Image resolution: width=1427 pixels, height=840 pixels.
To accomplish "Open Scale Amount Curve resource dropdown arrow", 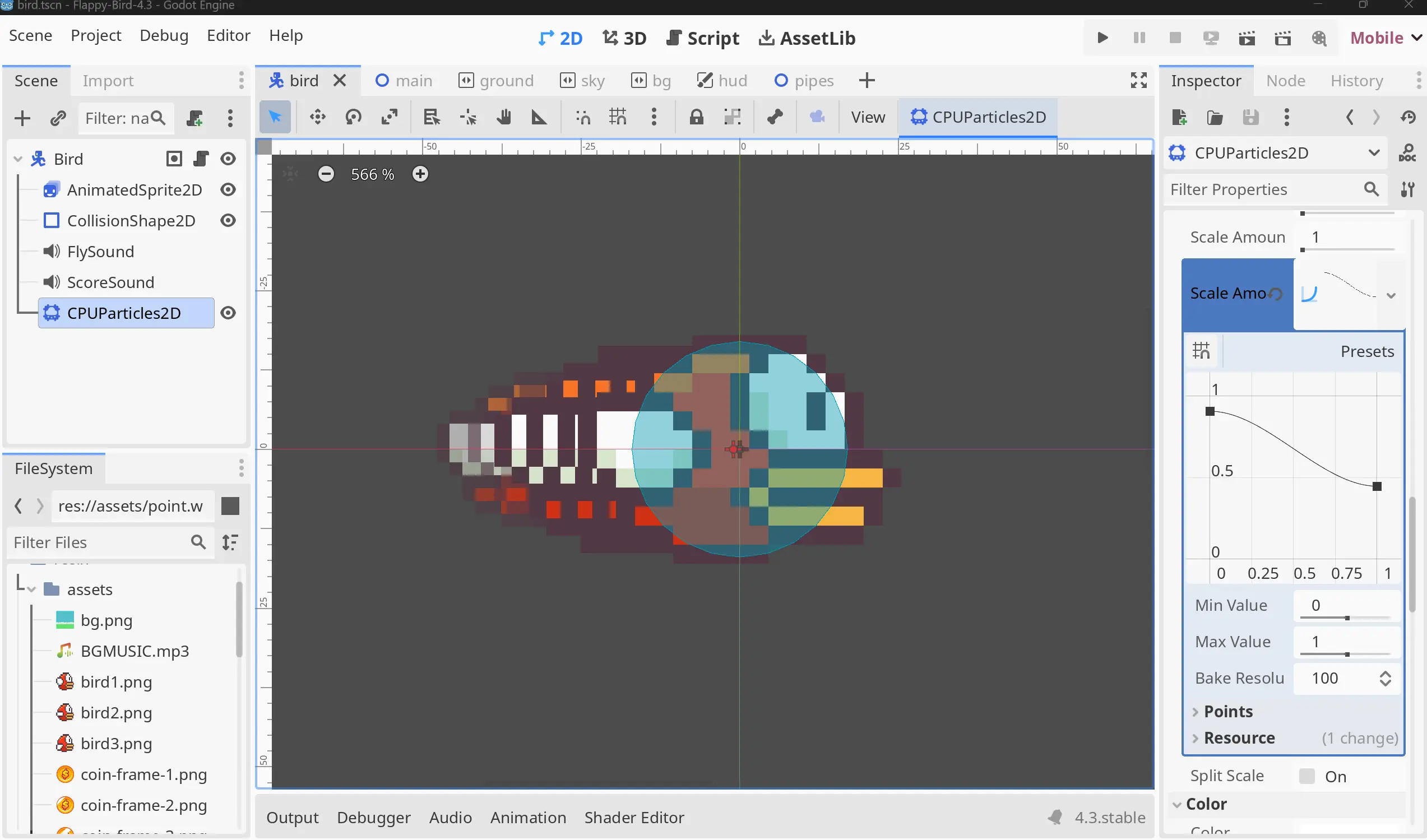I will pos(1391,295).
